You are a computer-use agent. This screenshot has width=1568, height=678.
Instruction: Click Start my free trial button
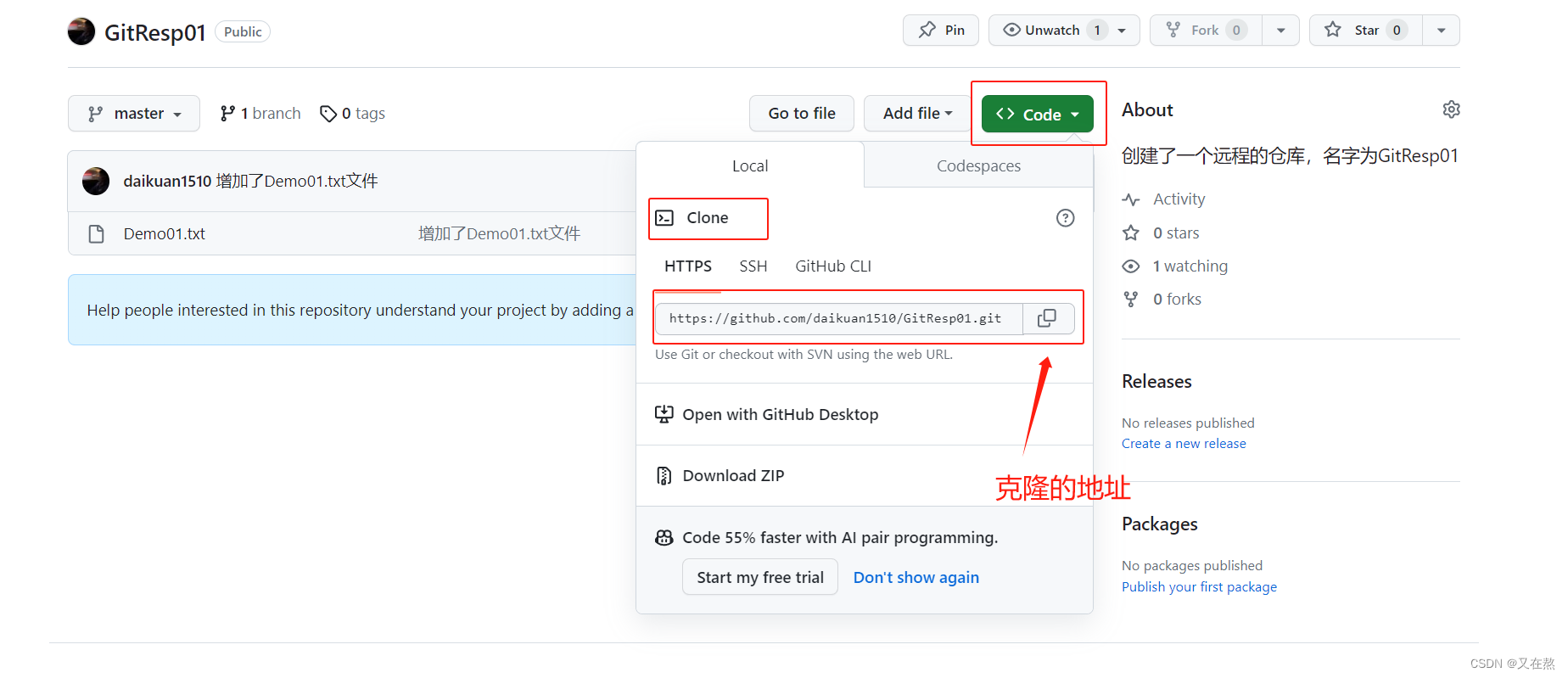(760, 577)
